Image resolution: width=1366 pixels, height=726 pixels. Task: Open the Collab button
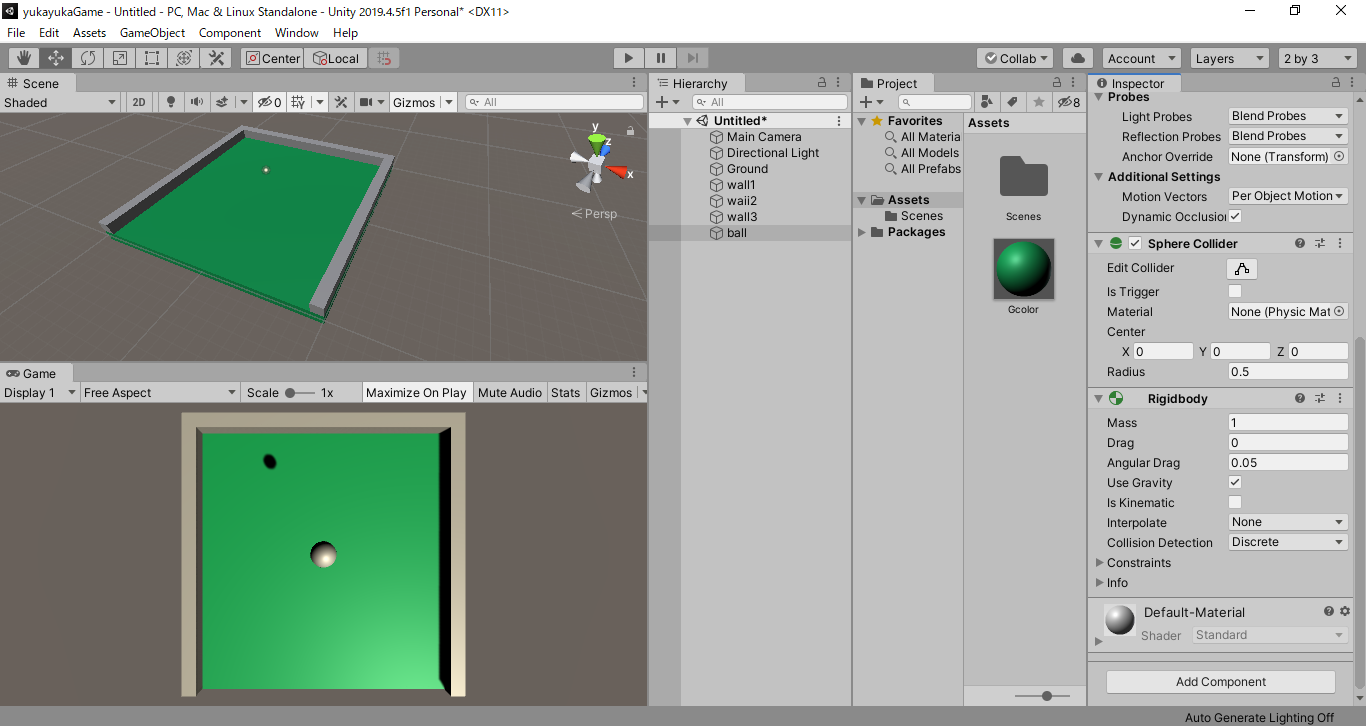tap(1015, 58)
